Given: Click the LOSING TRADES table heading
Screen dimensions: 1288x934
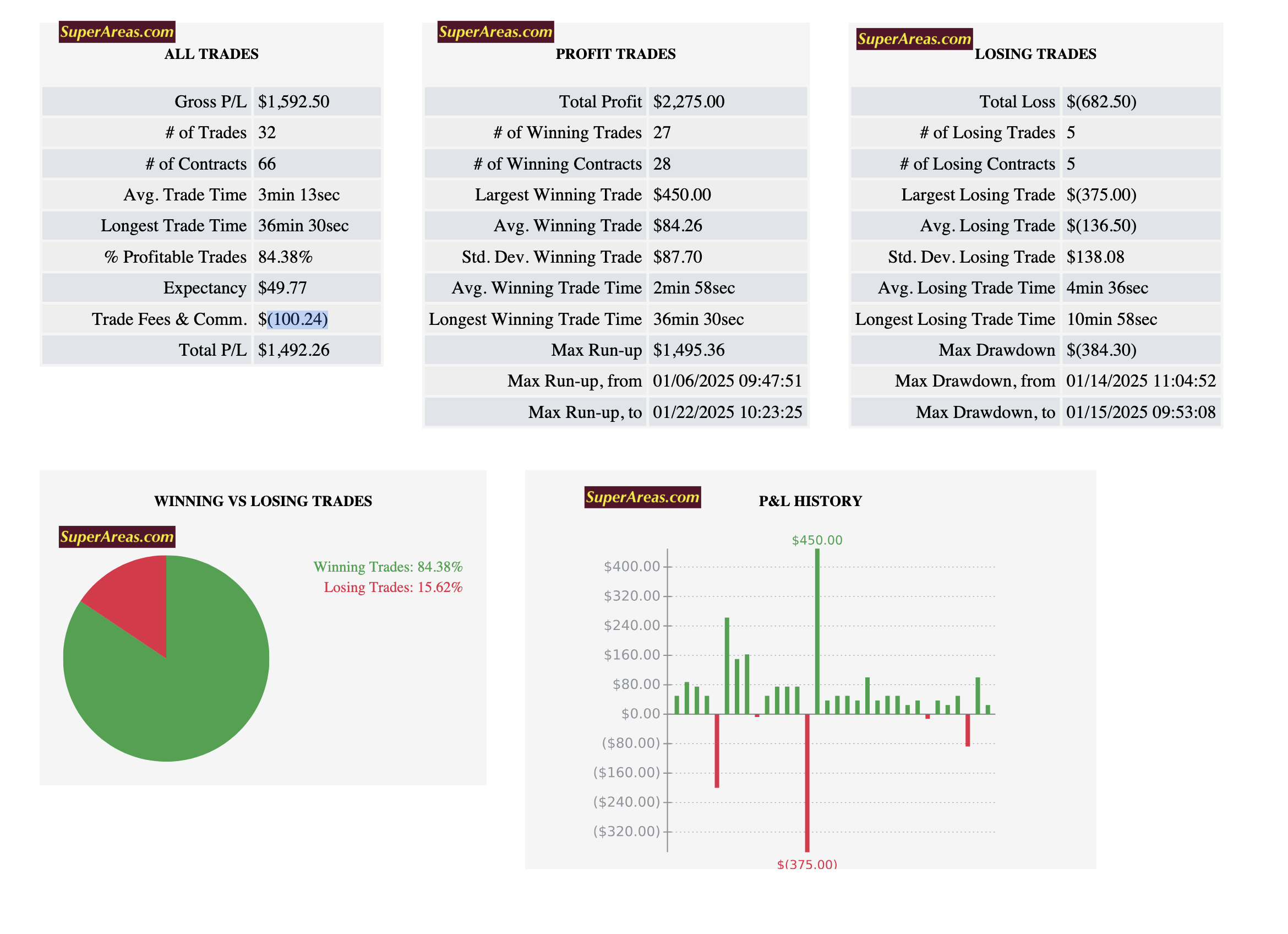Looking at the screenshot, I should point(1035,54).
